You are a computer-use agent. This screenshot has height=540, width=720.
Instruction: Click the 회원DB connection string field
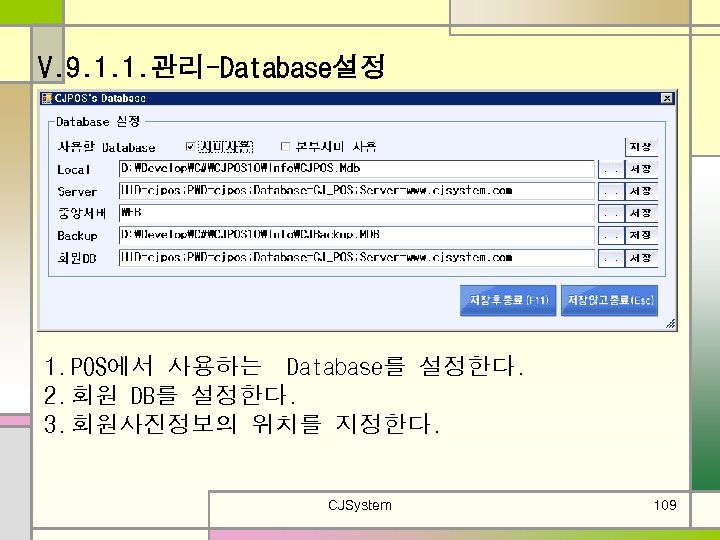(357, 258)
